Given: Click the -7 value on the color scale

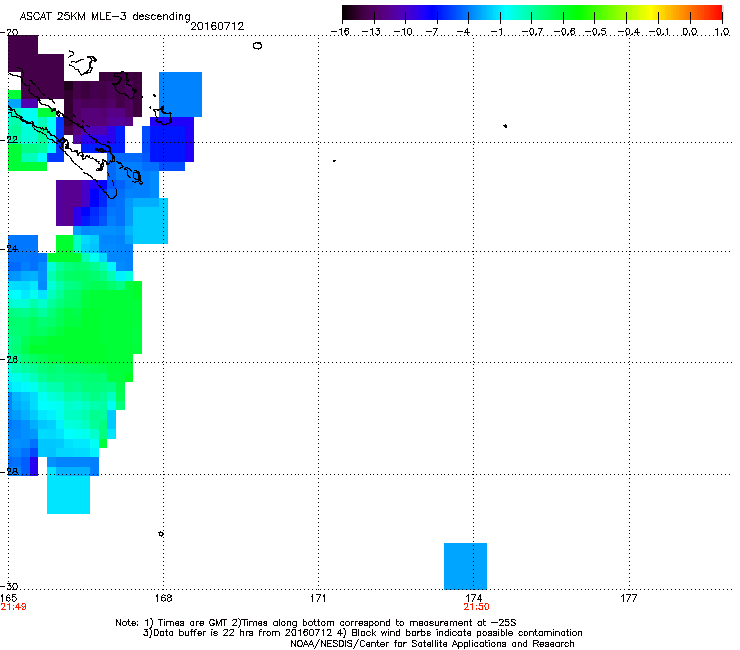Looking at the screenshot, I should [x=432, y=32].
